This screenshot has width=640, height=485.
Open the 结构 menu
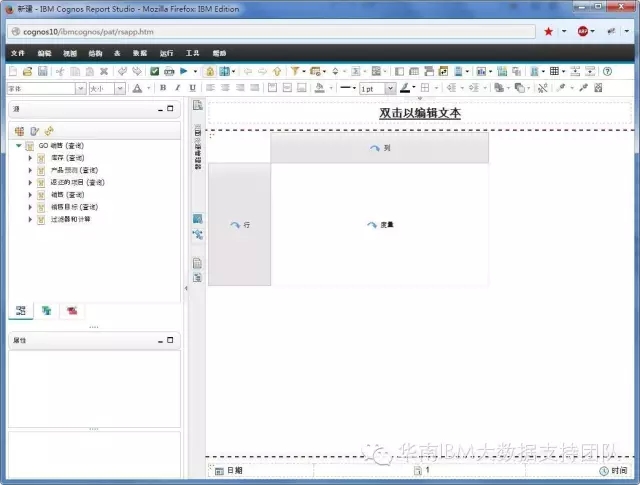(96, 53)
